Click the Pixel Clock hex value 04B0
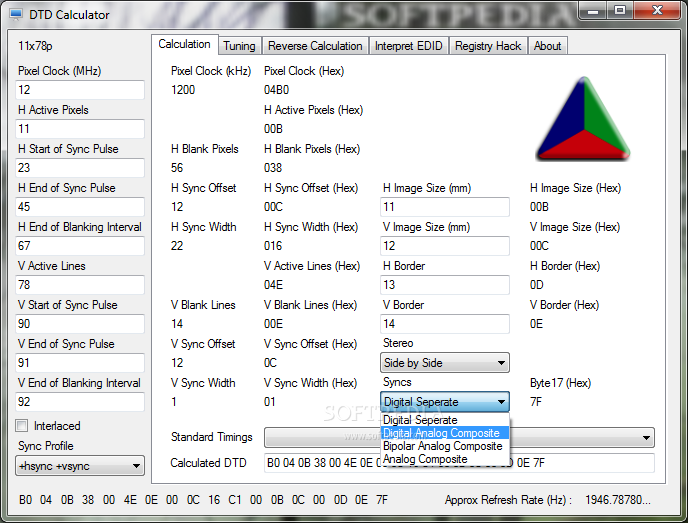The height and width of the screenshot is (523, 688). pos(276,90)
